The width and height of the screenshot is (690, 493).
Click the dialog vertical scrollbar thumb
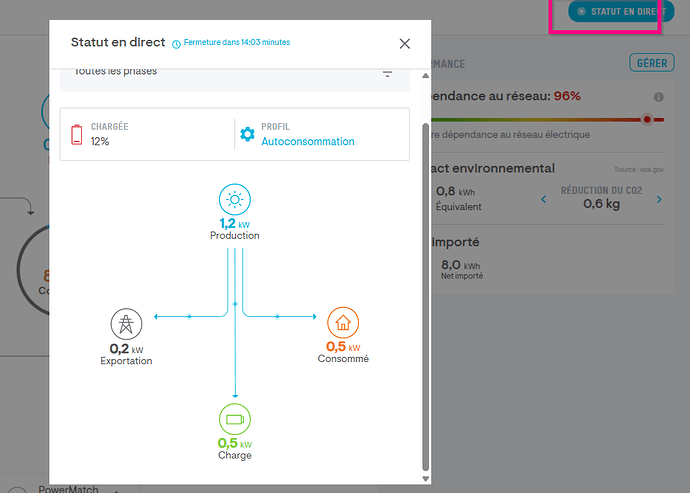pyautogui.click(x=425, y=297)
